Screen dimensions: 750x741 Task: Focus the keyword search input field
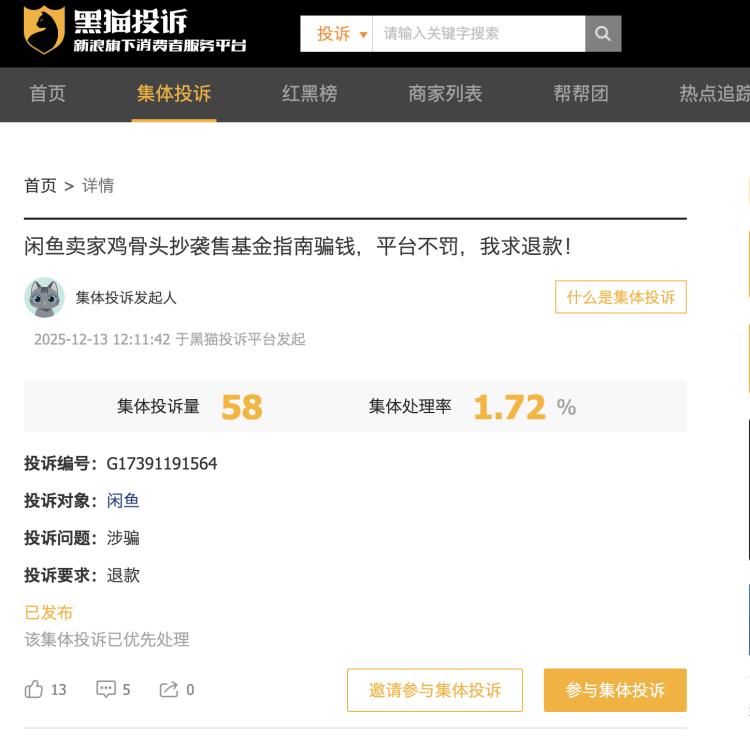click(478, 33)
